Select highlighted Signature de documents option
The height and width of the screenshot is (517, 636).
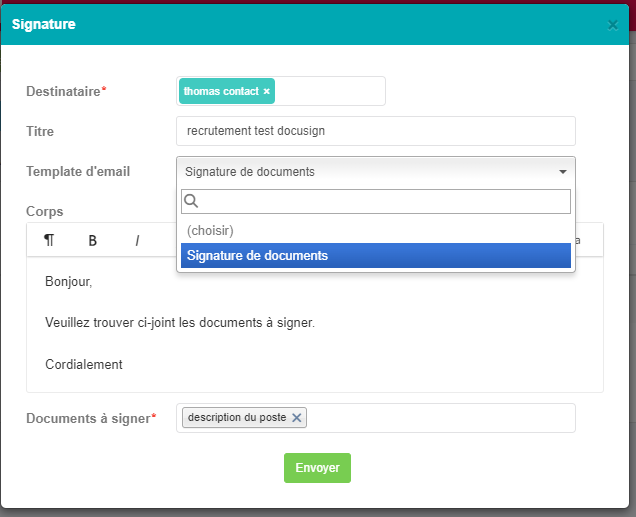point(376,255)
